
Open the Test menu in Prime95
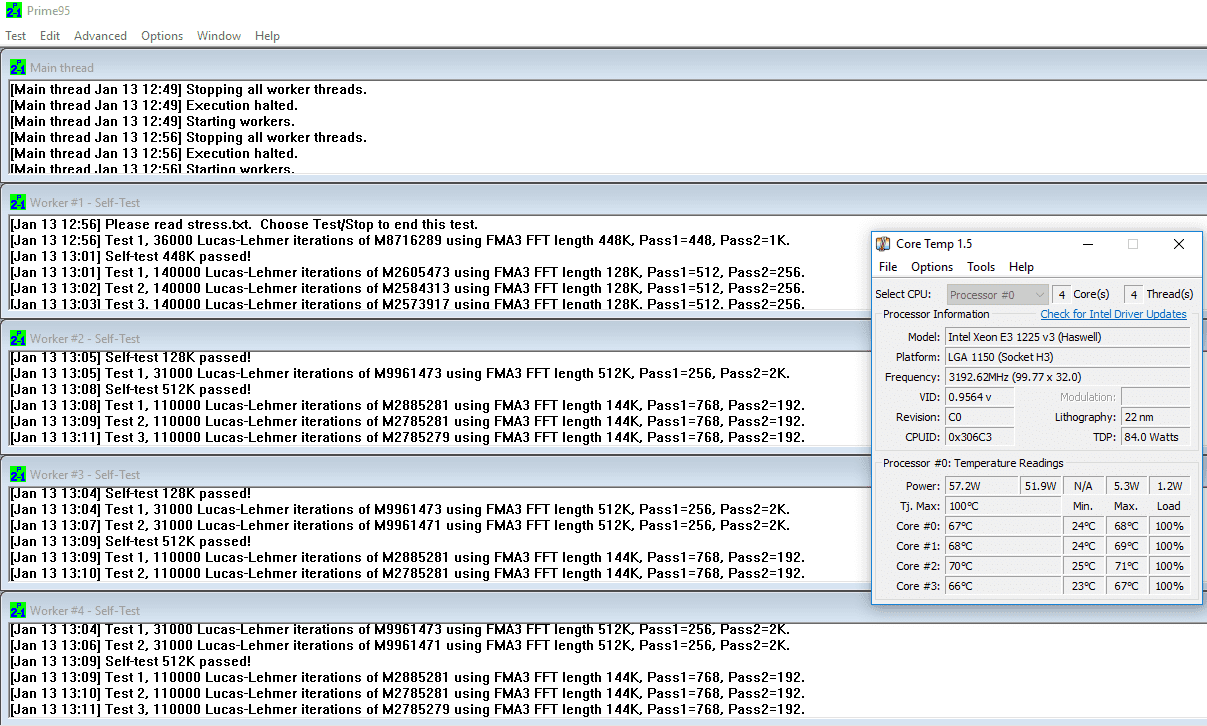point(16,36)
